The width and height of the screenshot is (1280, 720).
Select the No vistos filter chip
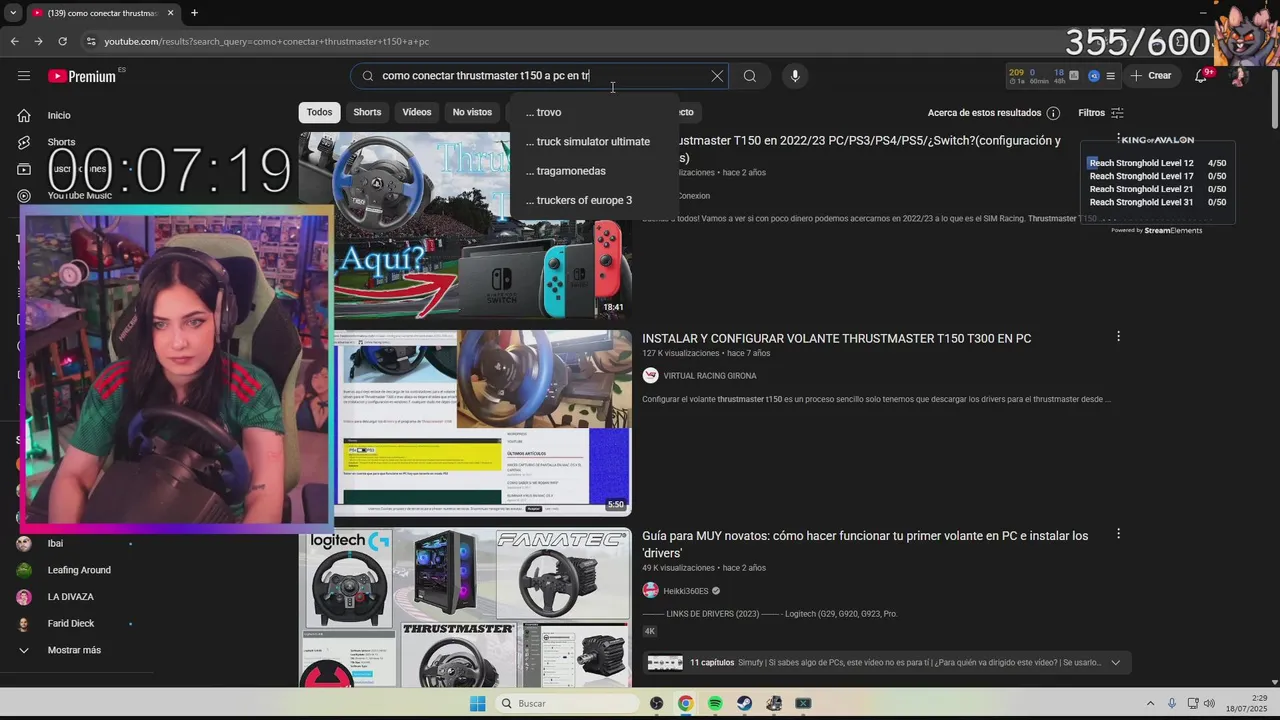472,112
